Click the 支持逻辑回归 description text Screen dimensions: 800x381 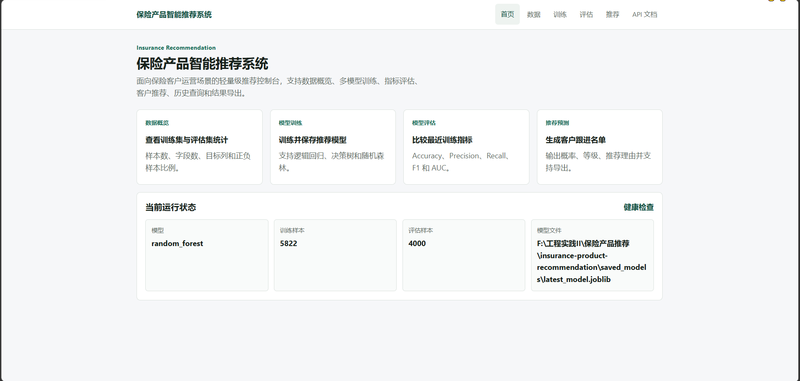click(x=331, y=162)
